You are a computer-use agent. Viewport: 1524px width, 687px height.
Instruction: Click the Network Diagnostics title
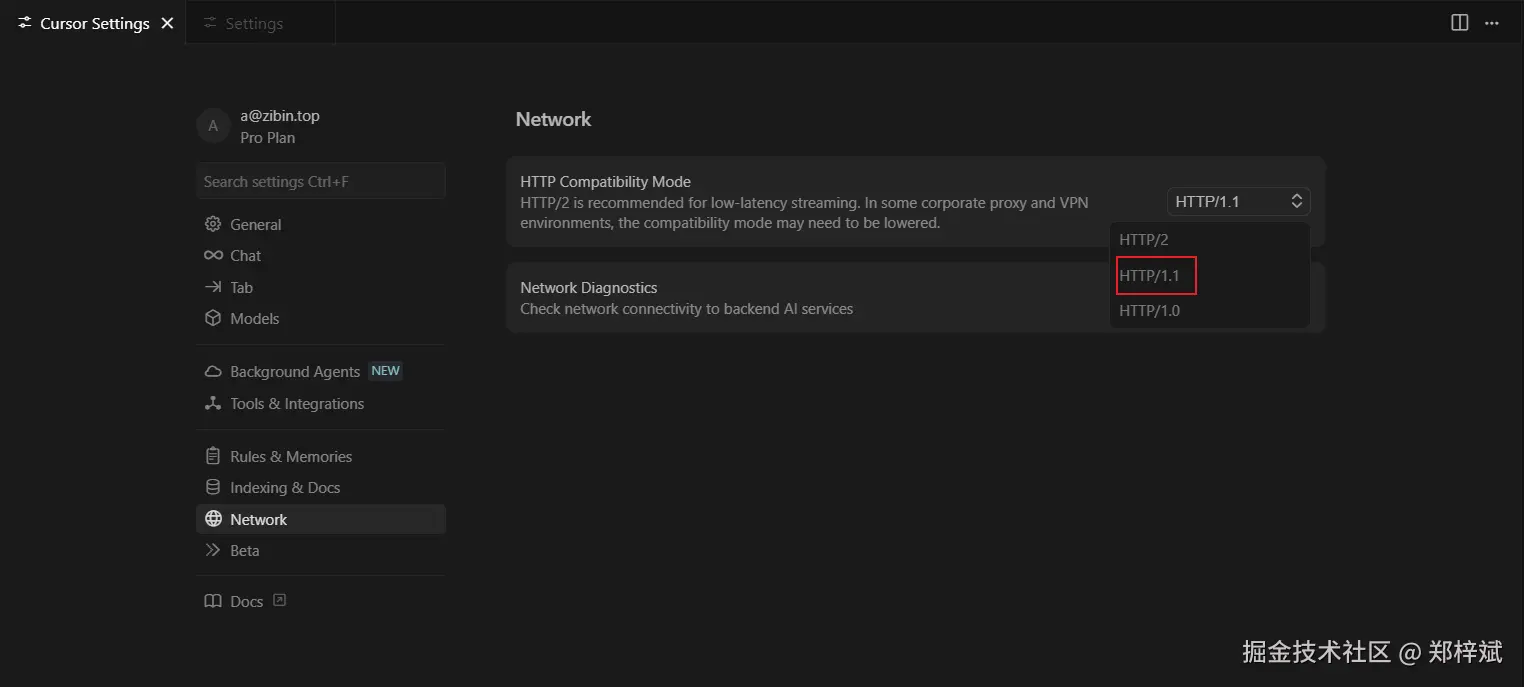pyautogui.click(x=588, y=287)
